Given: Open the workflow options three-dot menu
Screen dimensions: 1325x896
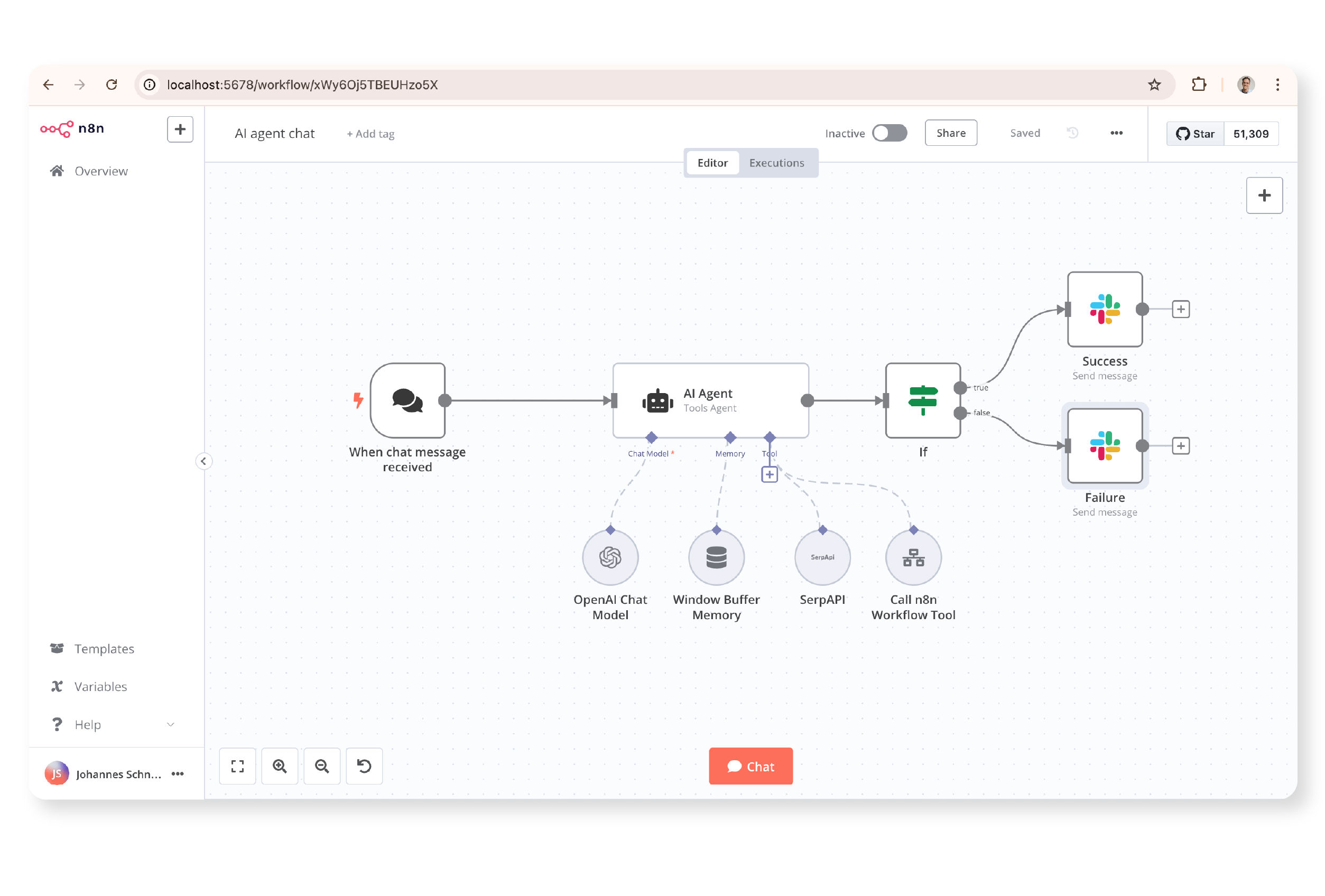Looking at the screenshot, I should tap(1116, 132).
